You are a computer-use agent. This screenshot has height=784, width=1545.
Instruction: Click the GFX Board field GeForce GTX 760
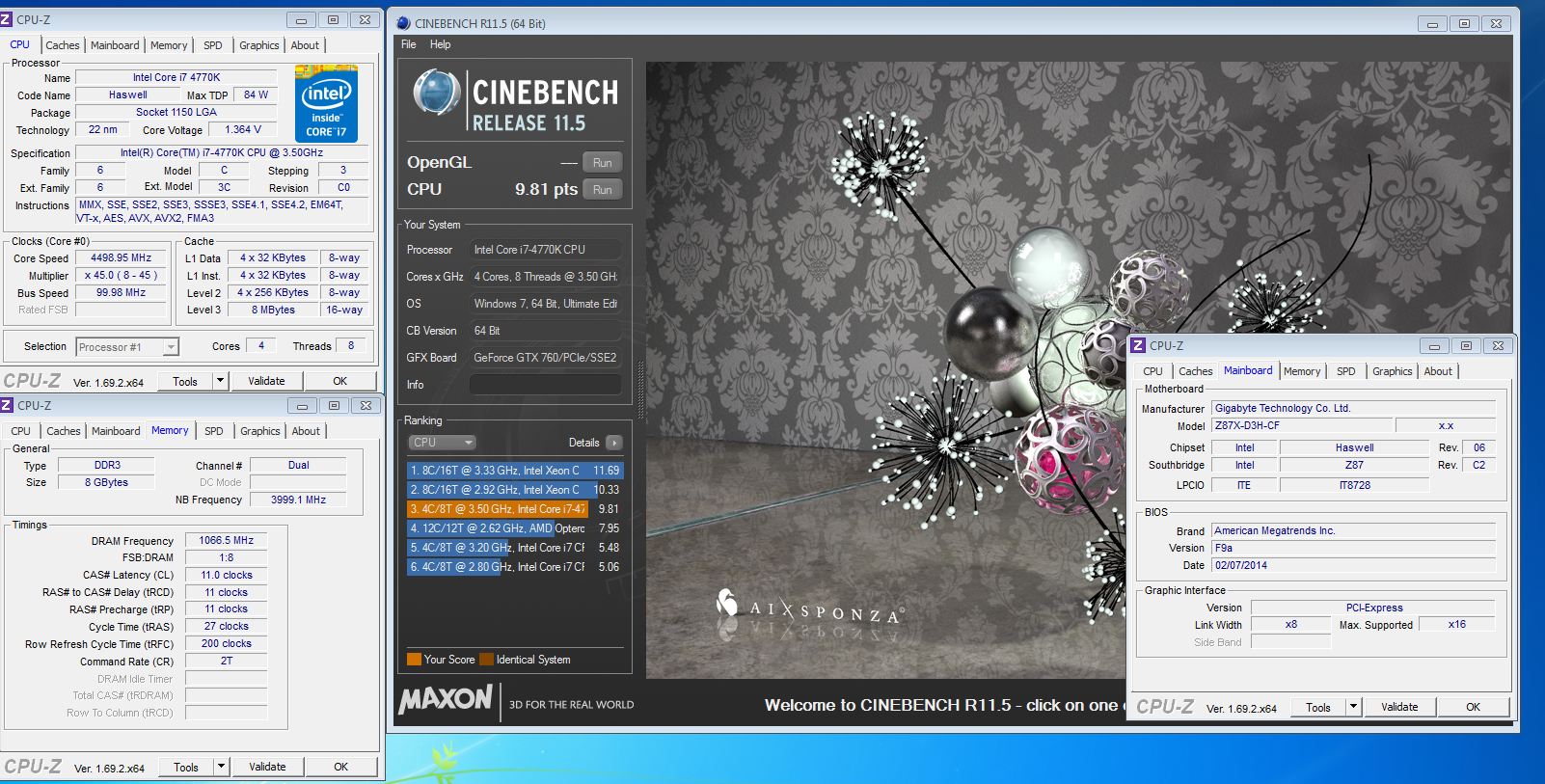pos(545,358)
